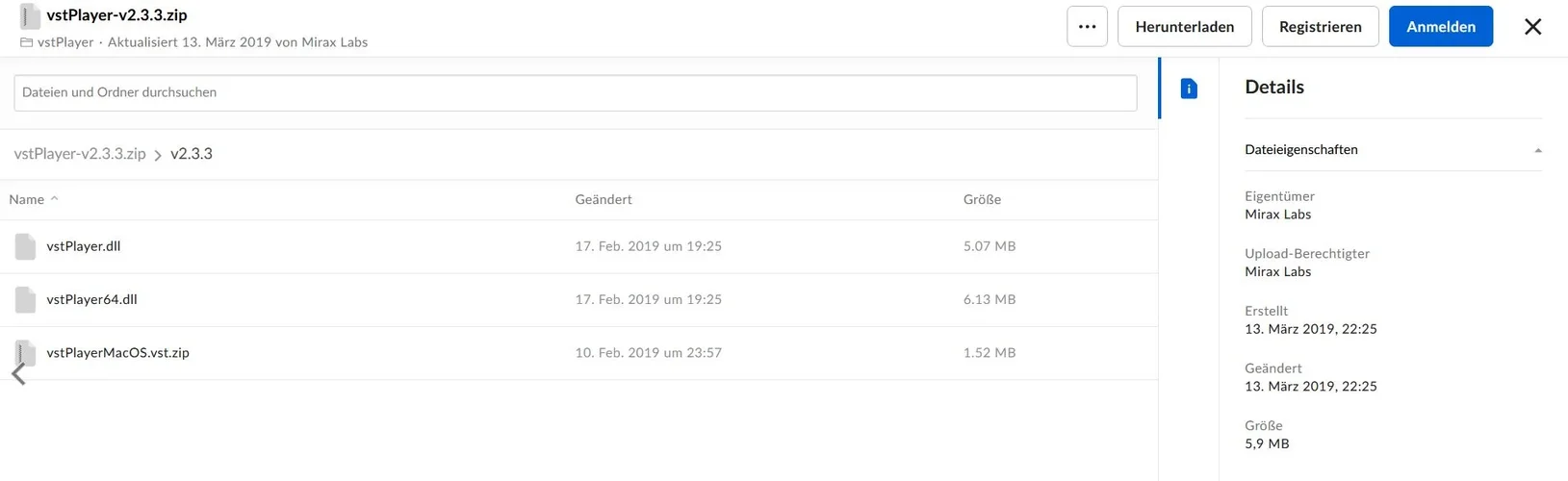
Task: Select the v2.3.3 breadcrumb folder
Action: pos(192,154)
